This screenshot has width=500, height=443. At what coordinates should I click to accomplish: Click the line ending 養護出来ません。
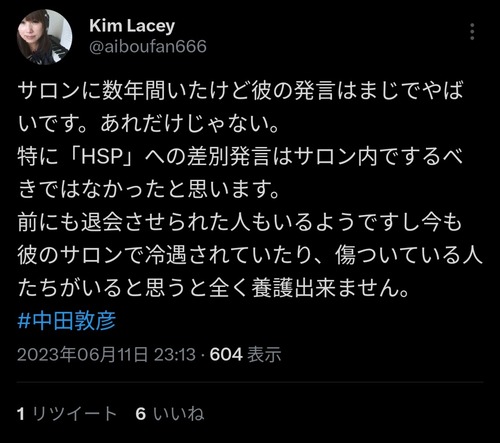(x=213, y=288)
